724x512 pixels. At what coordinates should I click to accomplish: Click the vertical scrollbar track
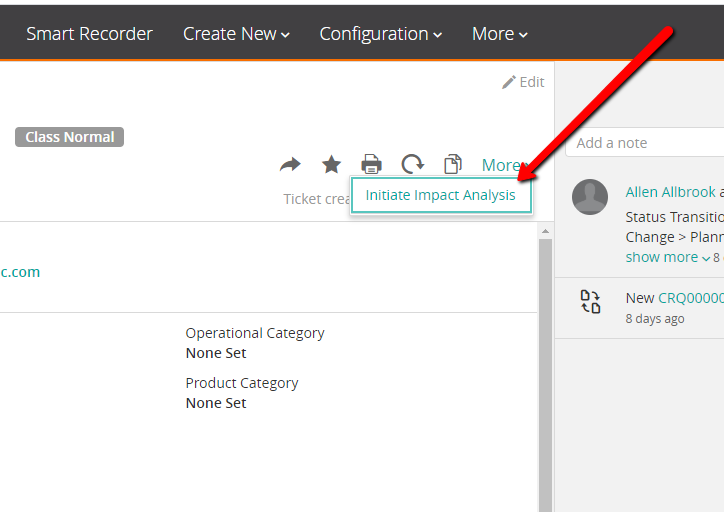[545, 374]
